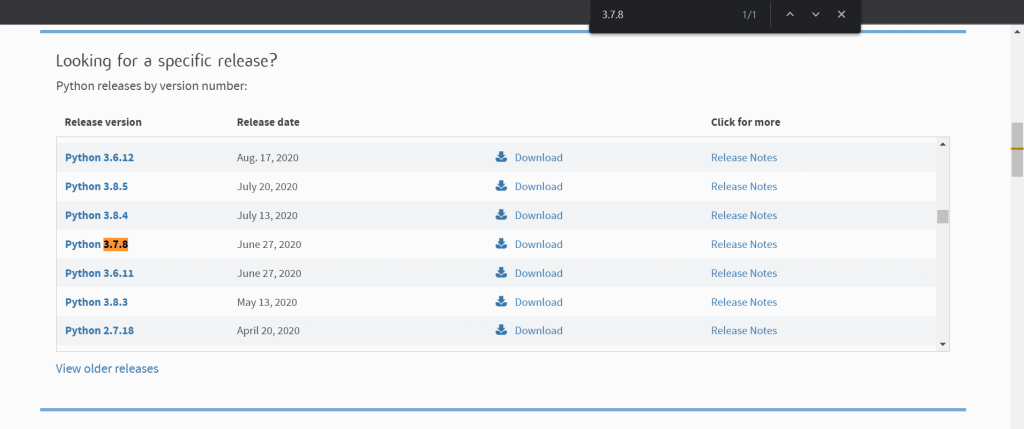Viewport: 1024px width, 429px height.
Task: Close the find-in-page bar
Action: point(841,14)
